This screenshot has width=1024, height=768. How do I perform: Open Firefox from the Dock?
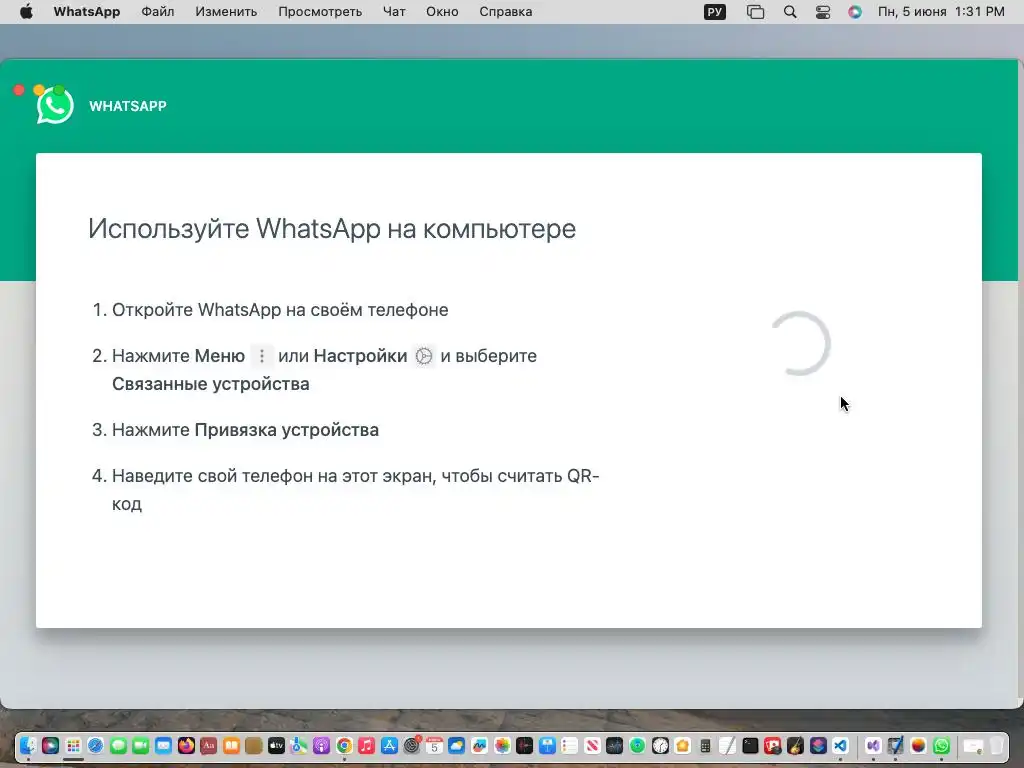186,745
